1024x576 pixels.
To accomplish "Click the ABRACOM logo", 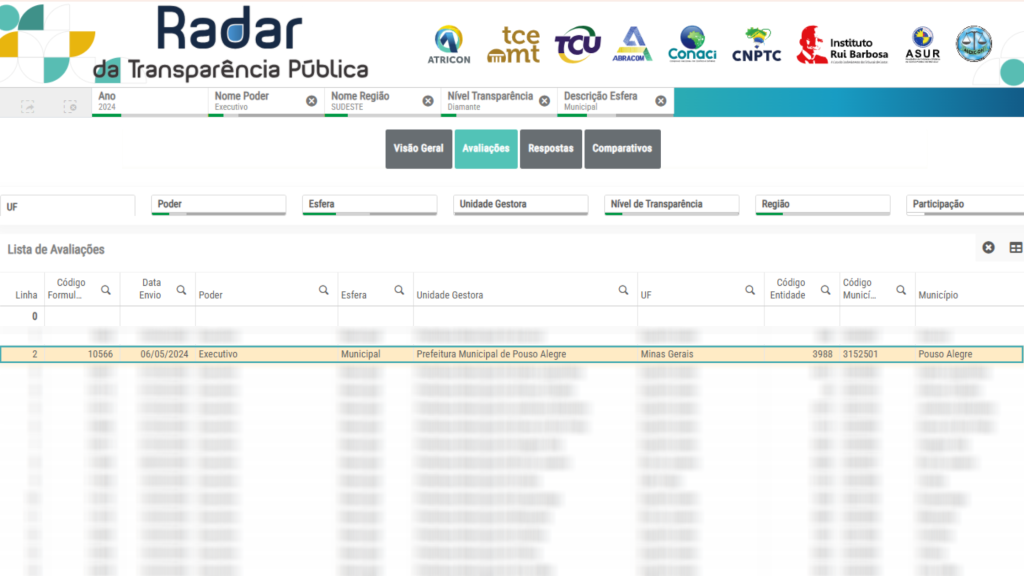I will pos(632,44).
